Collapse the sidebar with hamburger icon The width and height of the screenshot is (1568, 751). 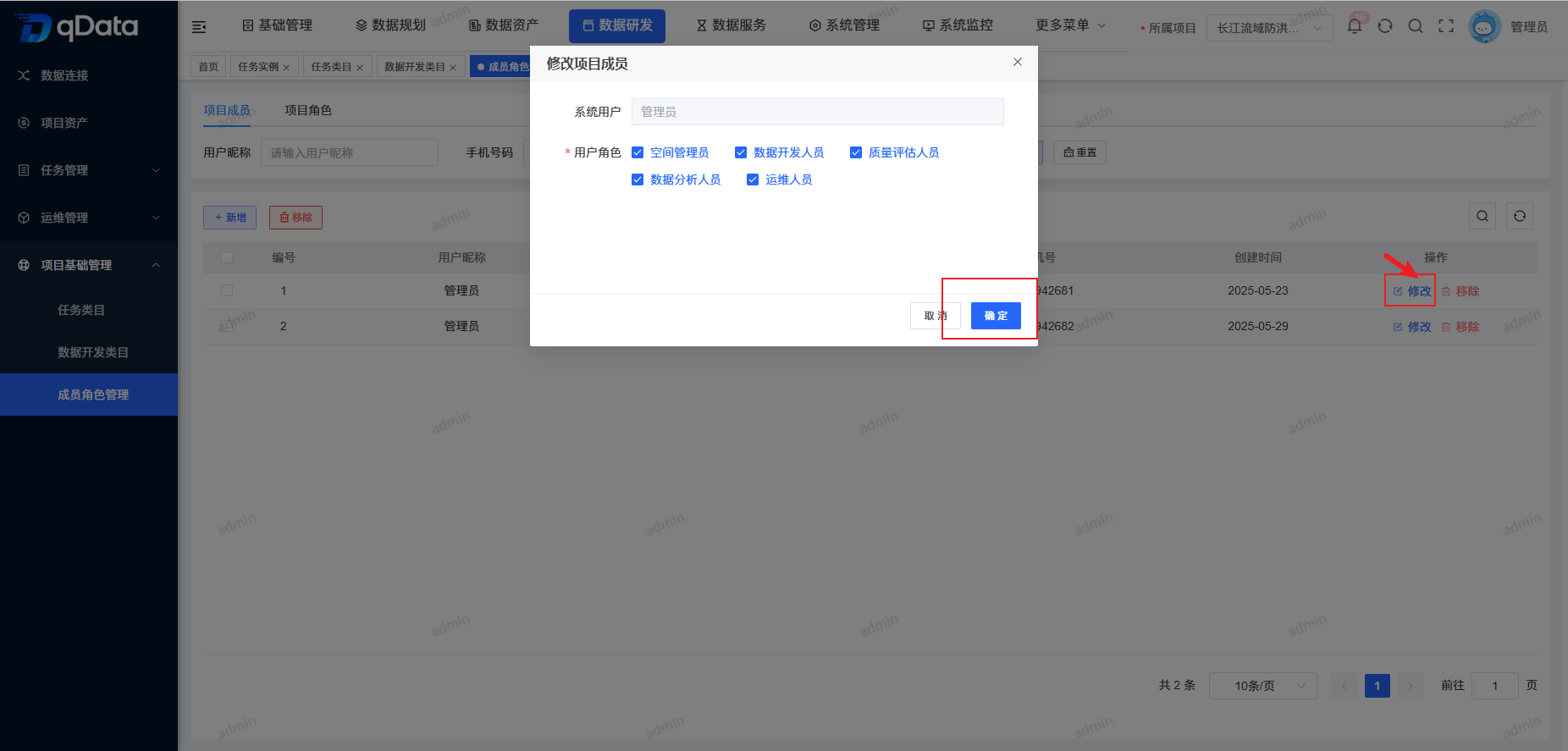tap(199, 27)
